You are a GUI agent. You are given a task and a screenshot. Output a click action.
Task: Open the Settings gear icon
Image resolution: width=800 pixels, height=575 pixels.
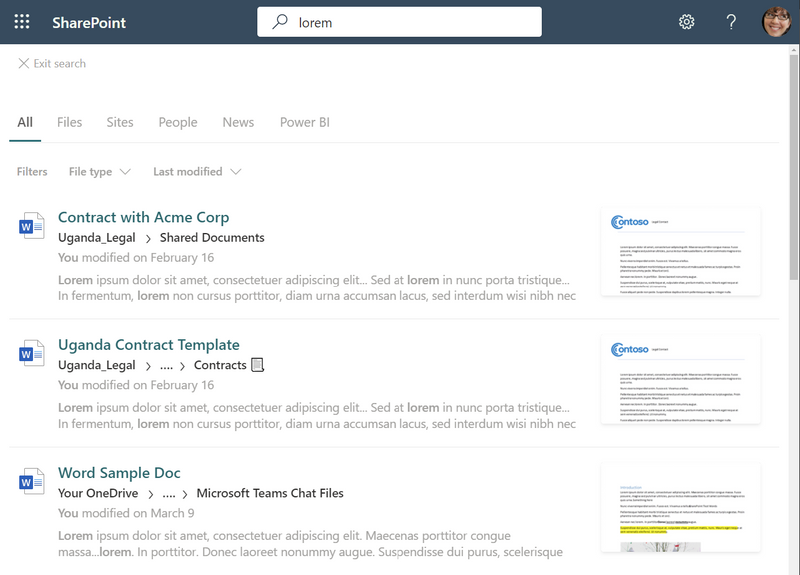point(686,22)
